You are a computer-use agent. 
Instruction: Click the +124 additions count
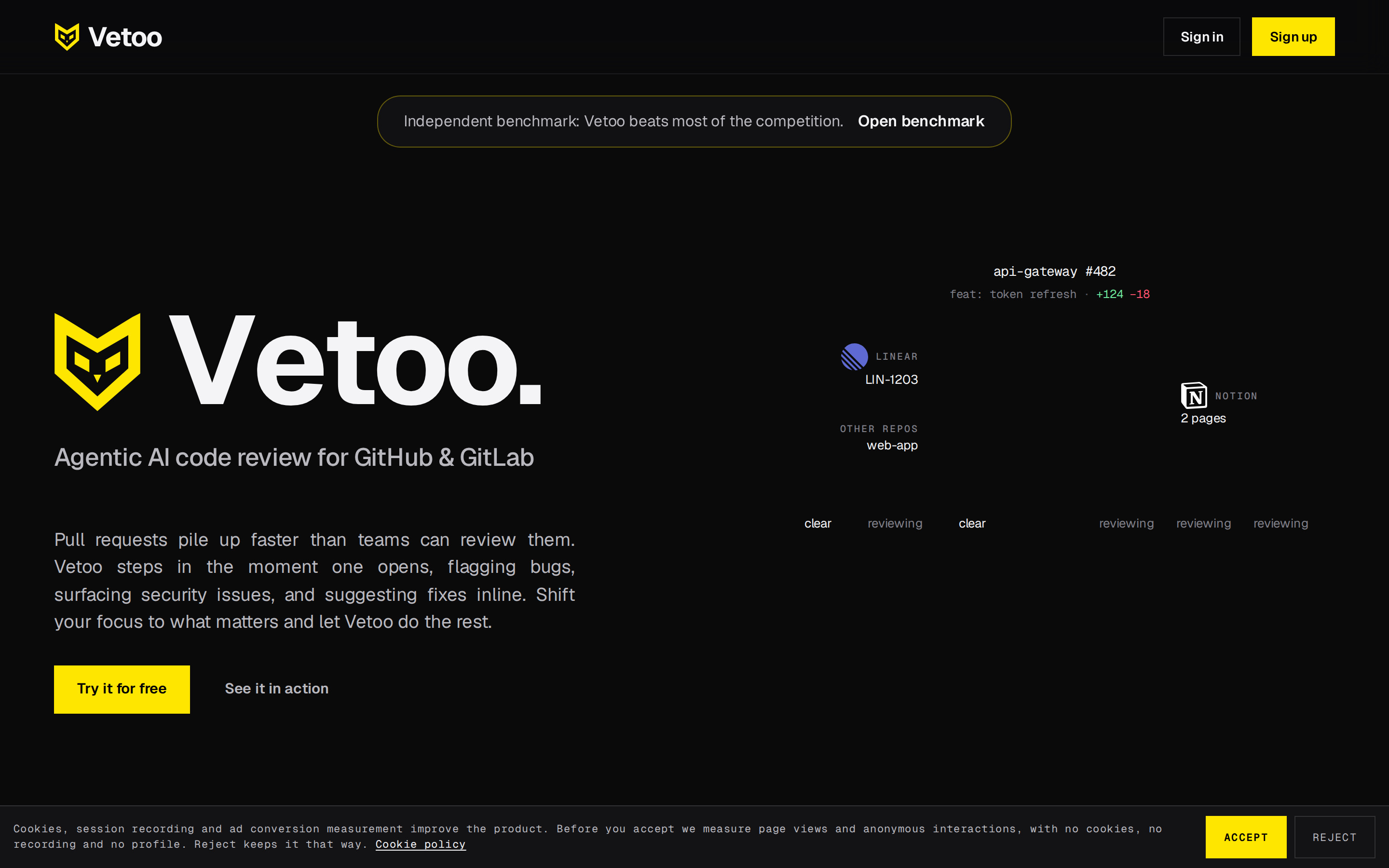pos(1109,294)
